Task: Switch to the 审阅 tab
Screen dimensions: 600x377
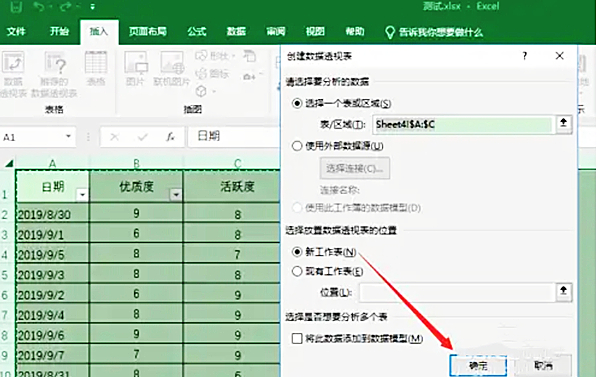Action: coord(276,31)
